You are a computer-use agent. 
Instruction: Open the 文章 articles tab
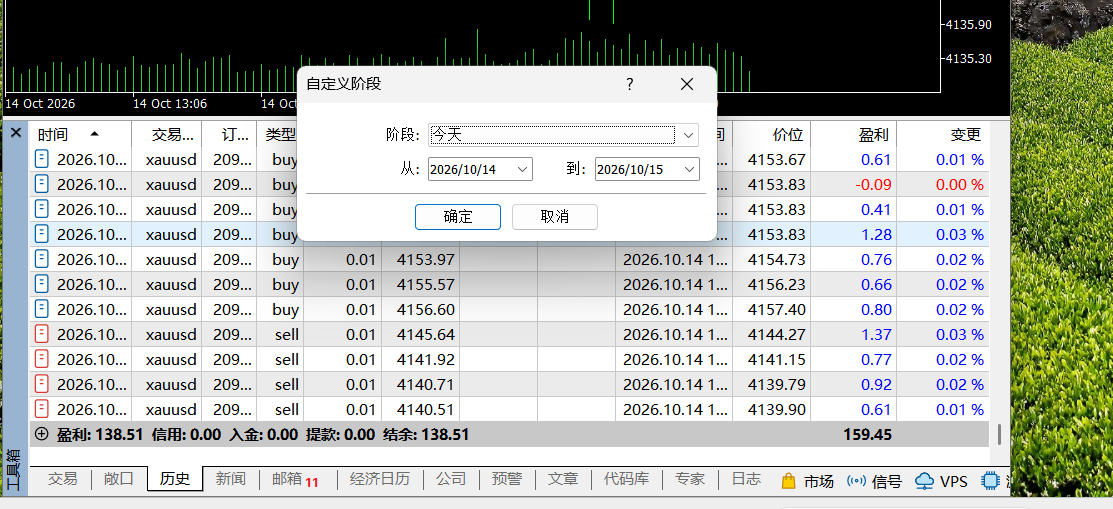pos(562,479)
